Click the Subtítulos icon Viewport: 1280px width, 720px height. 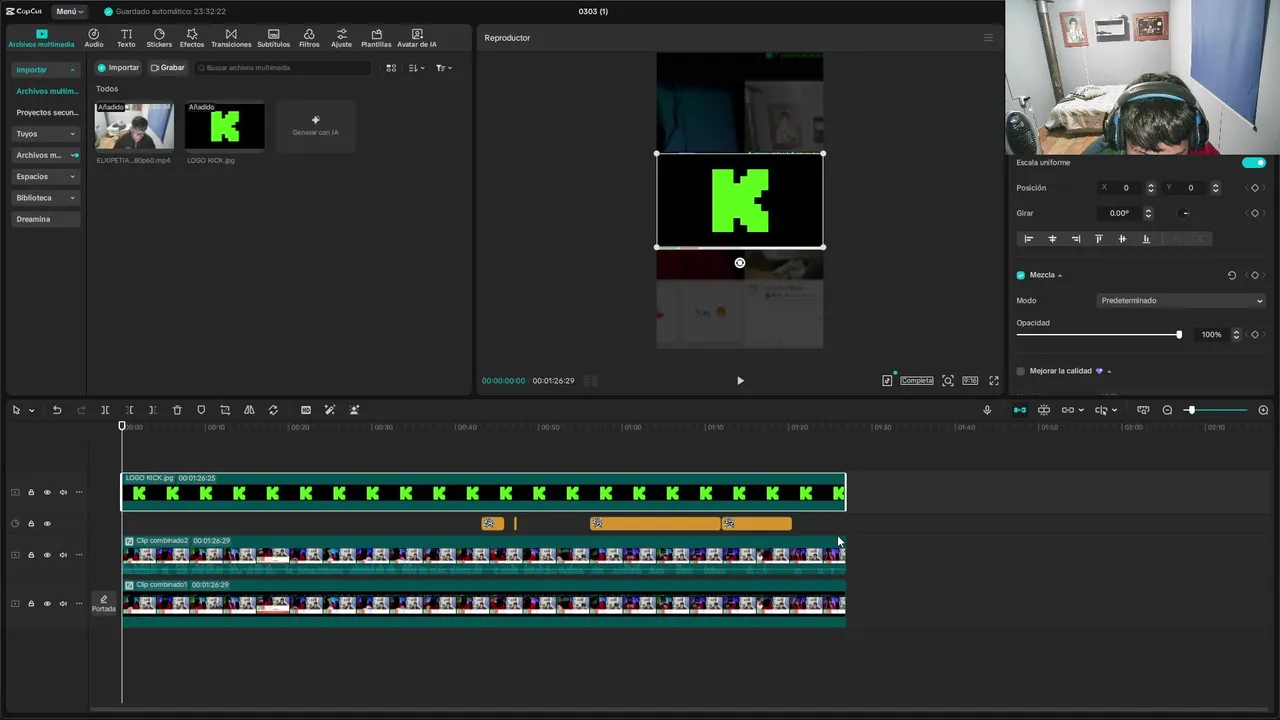click(273, 38)
